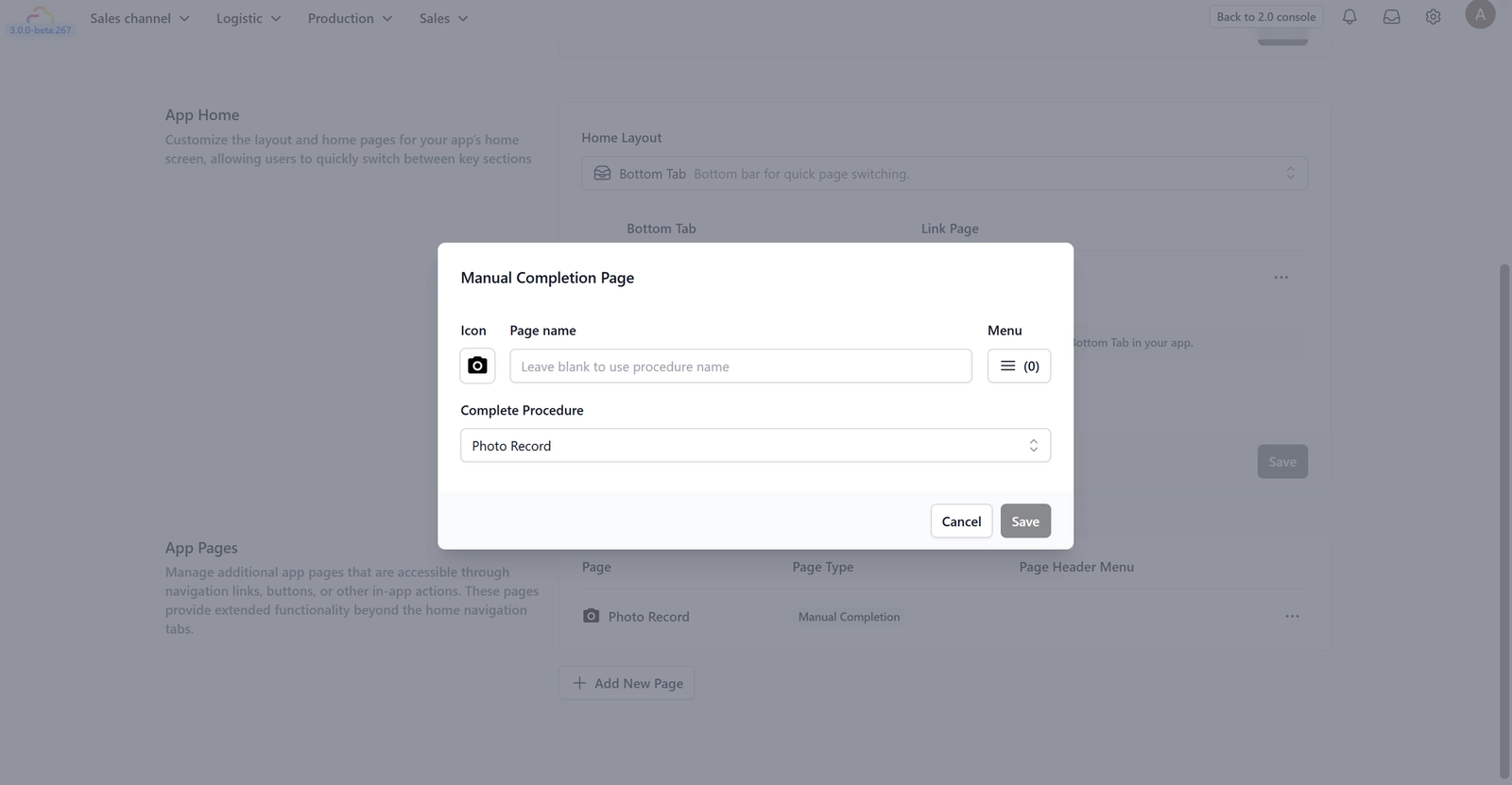Click the app logo in top-left
The width and height of the screenshot is (1512, 785).
41,19
